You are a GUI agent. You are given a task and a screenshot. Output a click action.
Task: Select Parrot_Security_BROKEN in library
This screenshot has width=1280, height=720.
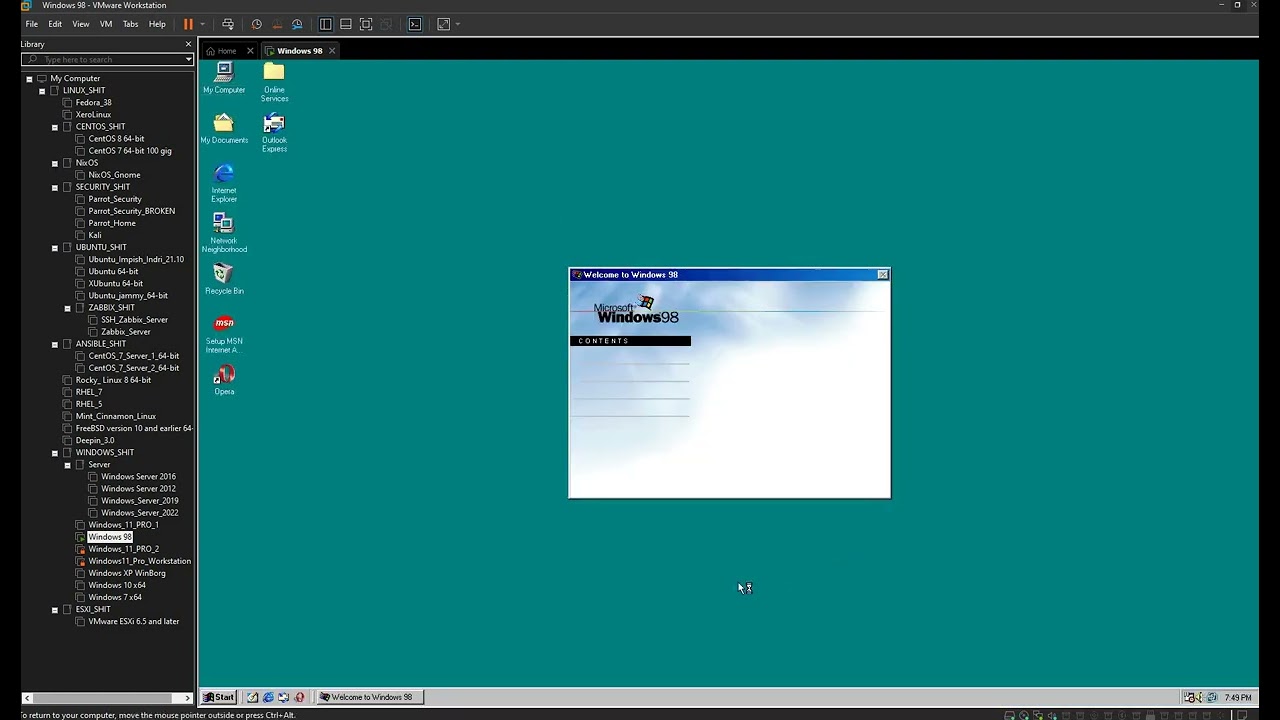coord(131,211)
